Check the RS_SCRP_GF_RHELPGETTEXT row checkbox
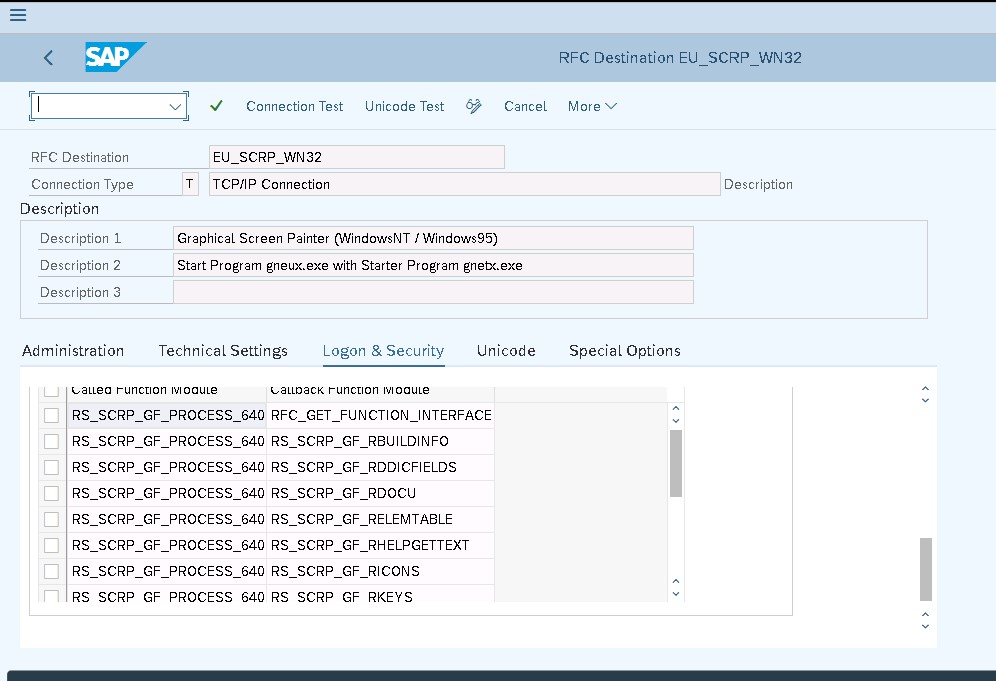The image size is (996, 681). [51, 546]
